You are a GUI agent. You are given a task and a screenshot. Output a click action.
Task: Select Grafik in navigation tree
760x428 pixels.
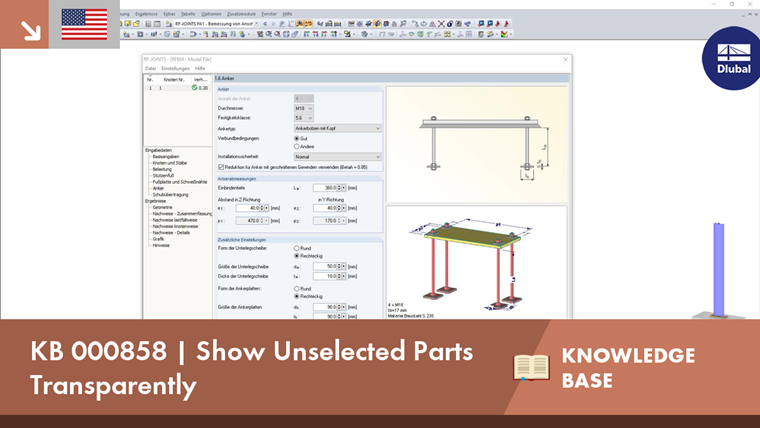[x=158, y=238]
